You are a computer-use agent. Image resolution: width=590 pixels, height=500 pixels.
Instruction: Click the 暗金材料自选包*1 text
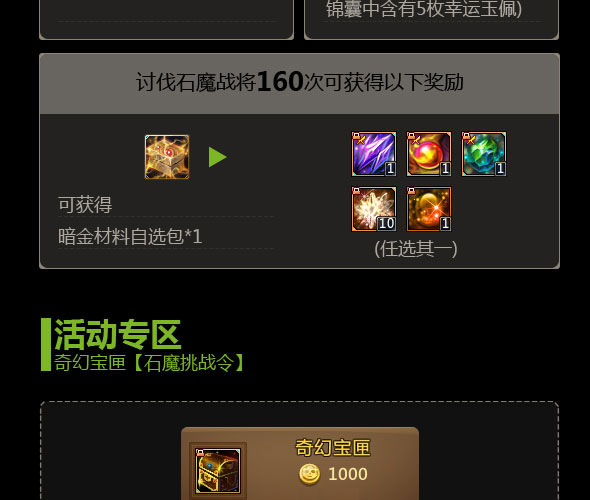[x=130, y=237]
